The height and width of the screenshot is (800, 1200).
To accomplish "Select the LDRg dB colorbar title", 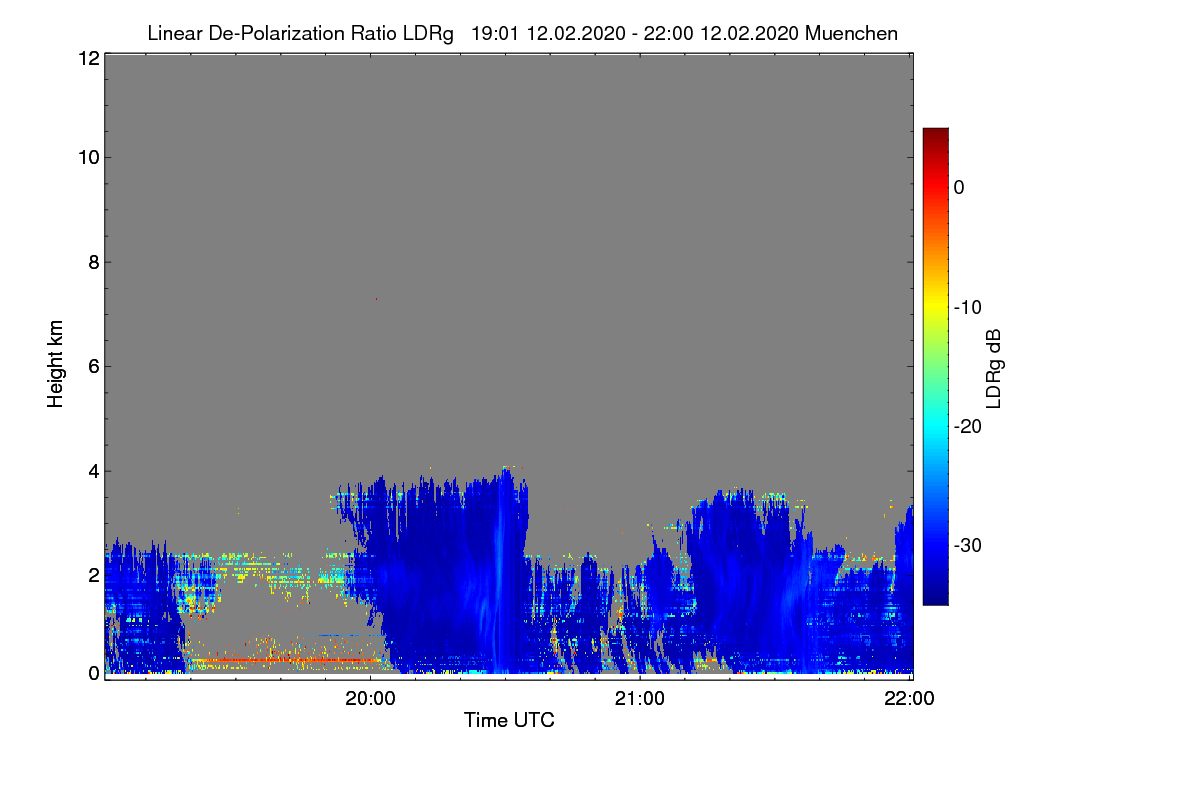I will pos(994,367).
